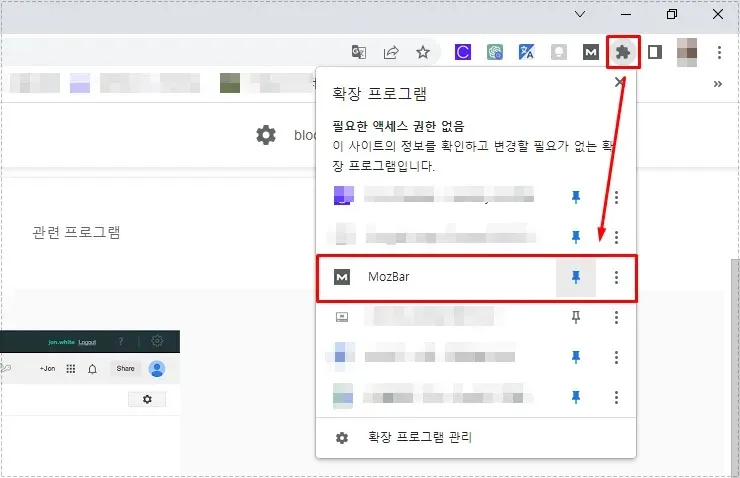Open the Google apps grid icon
Image resolution: width=740 pixels, height=478 pixels.
tap(70, 369)
